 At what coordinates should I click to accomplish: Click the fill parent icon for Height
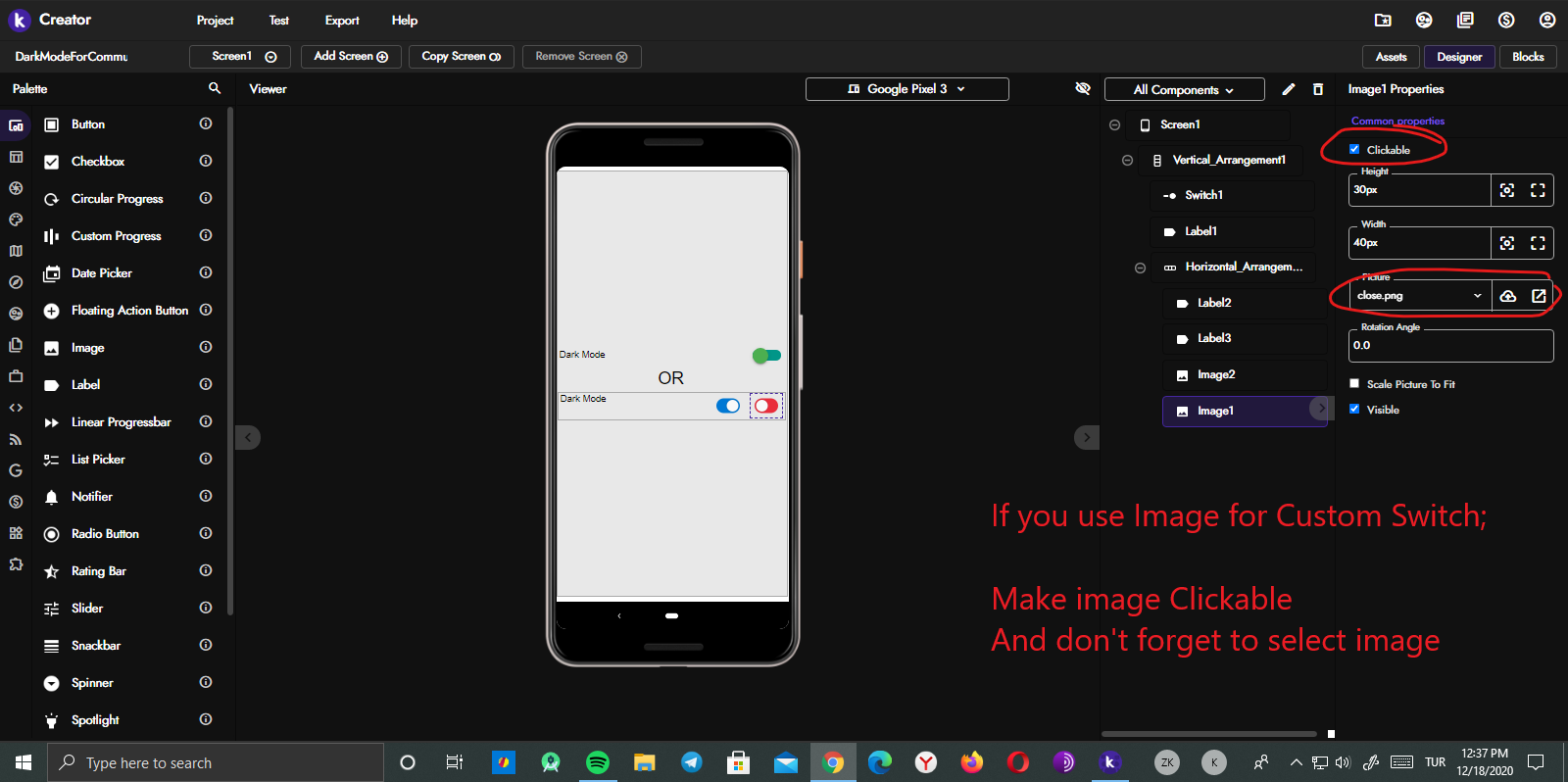click(1538, 190)
